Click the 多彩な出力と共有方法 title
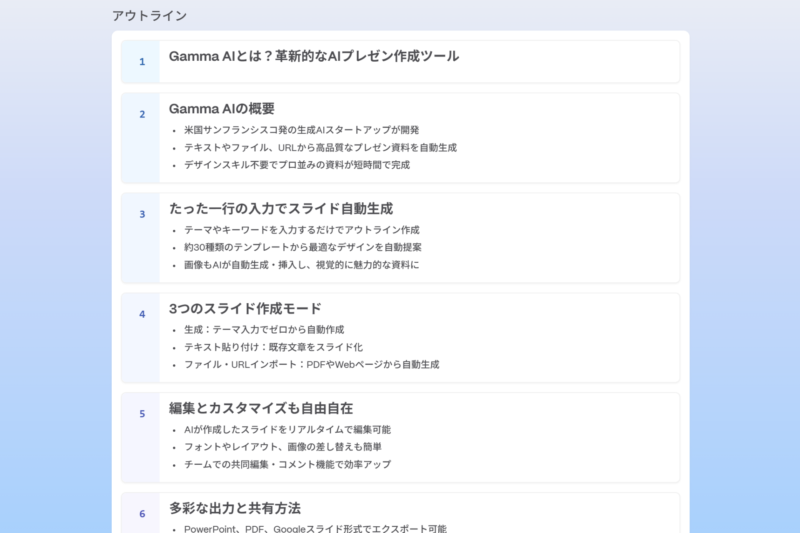 [x=235, y=508]
